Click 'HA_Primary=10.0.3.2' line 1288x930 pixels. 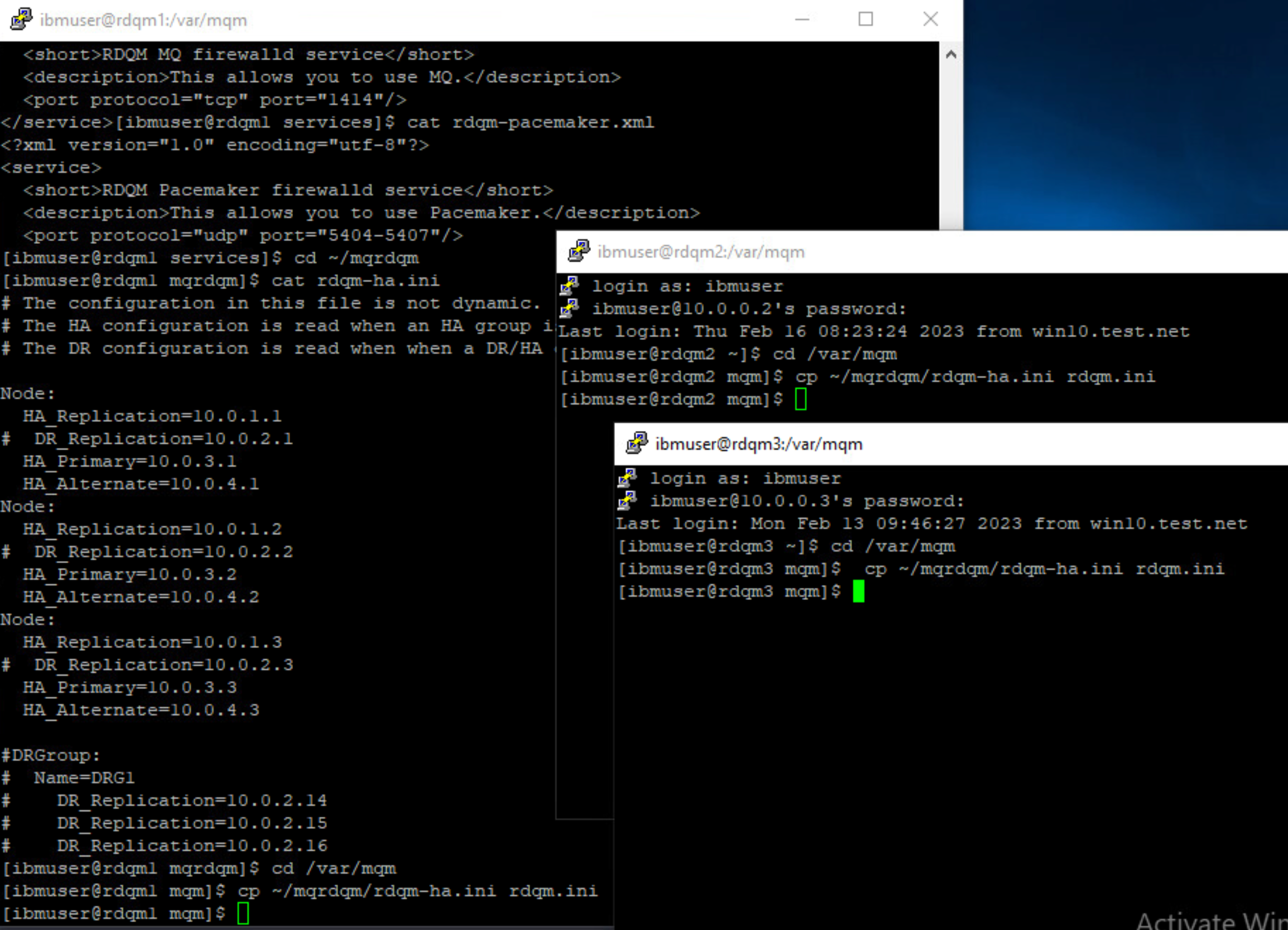[x=129, y=574]
